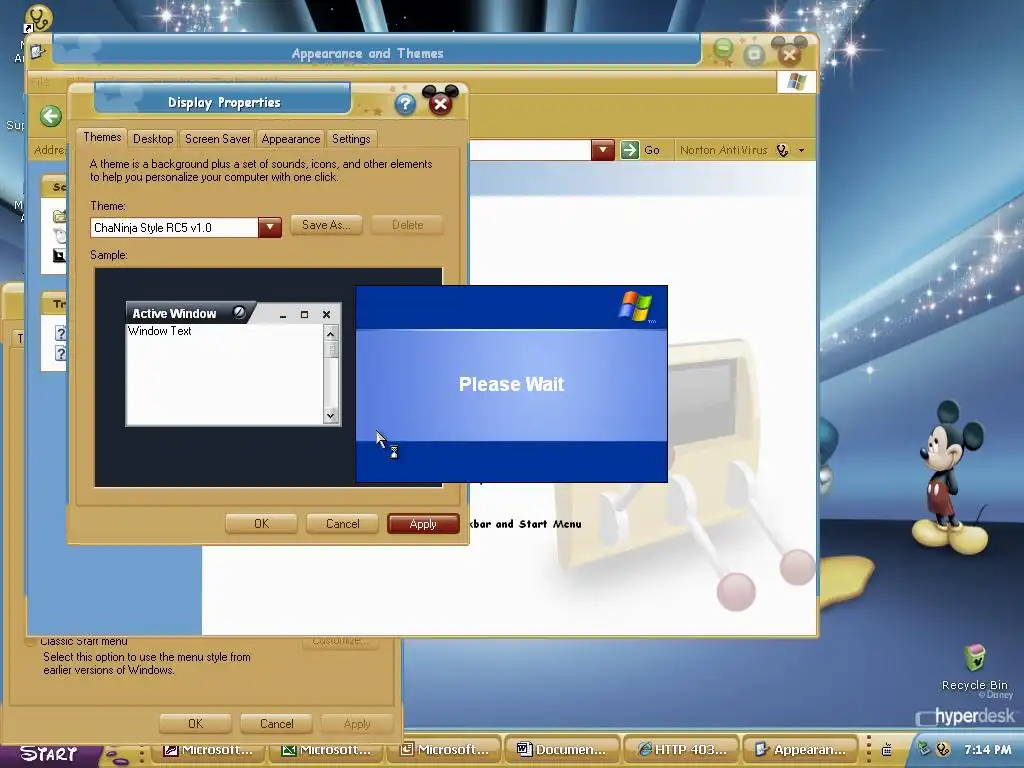Click the sample window scroll up arrow
1024x768 pixels.
330,334
